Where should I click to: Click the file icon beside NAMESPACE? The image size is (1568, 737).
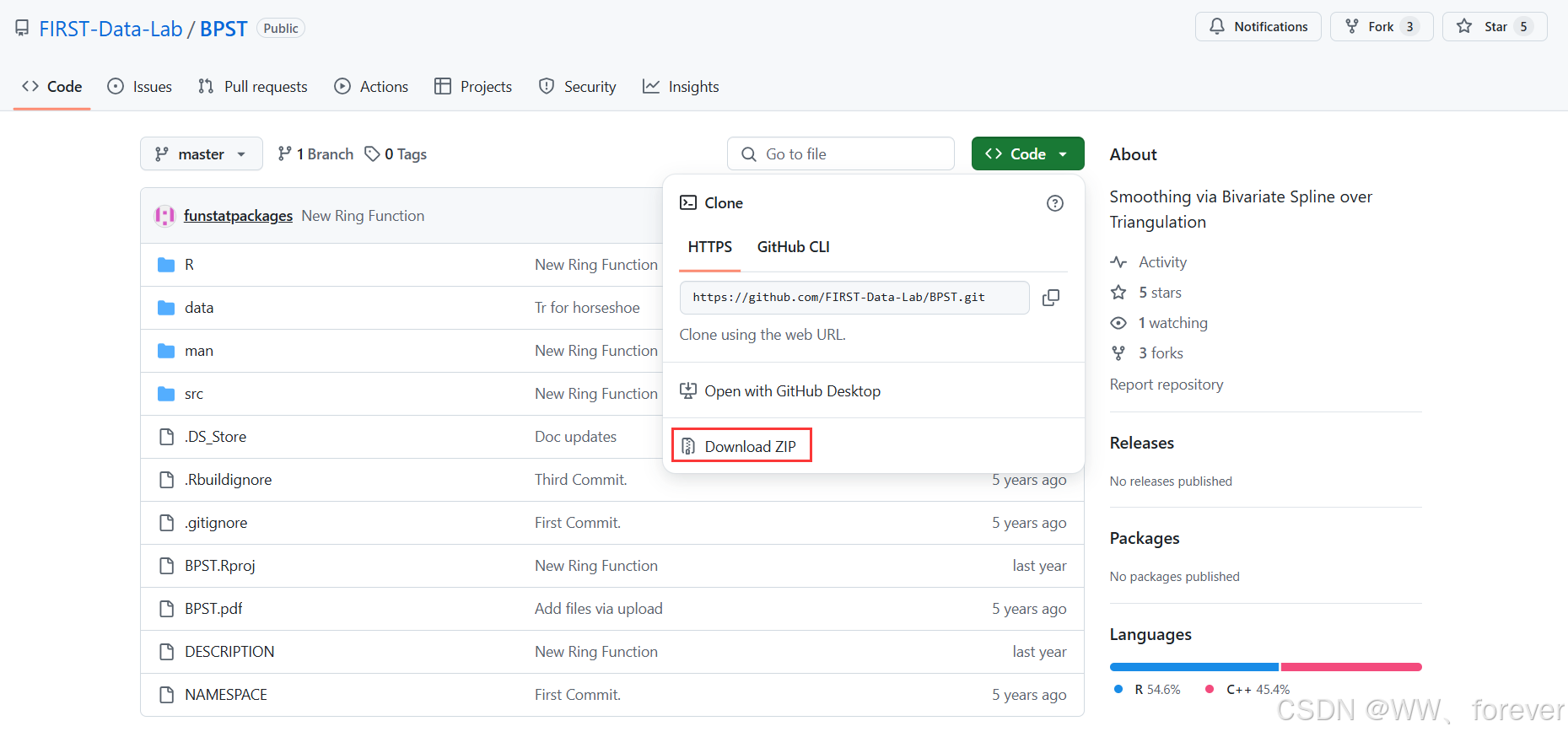(x=166, y=695)
